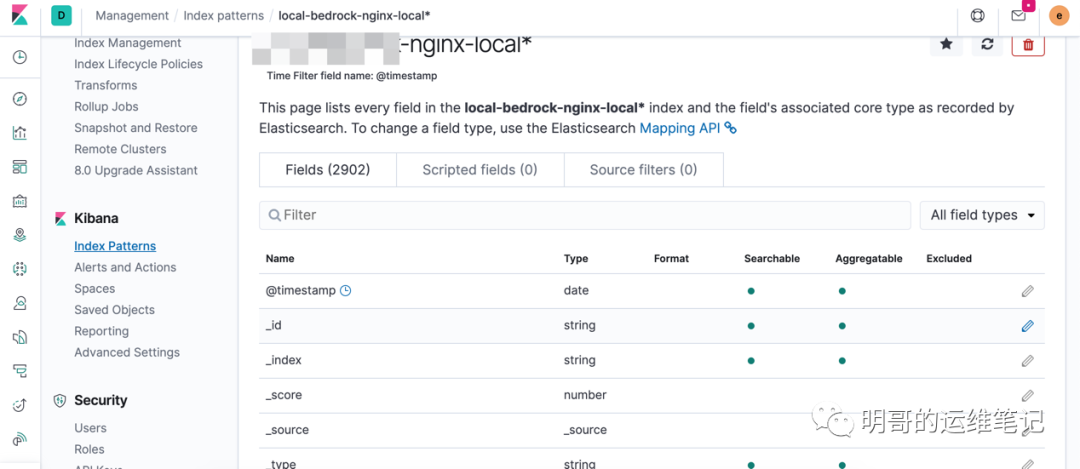The image size is (1080, 469).
Task: Open Machine Learning icon in sidebar
Action: pyautogui.click(x=20, y=269)
